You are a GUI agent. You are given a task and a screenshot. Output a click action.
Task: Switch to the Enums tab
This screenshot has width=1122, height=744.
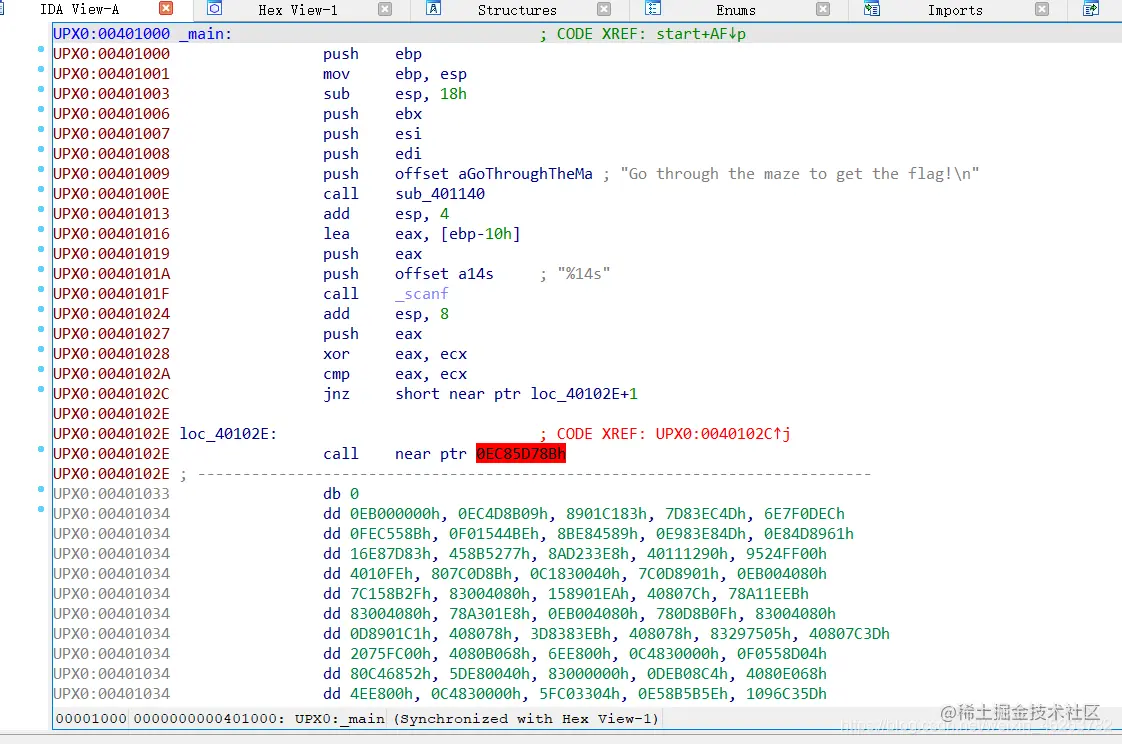pyautogui.click(x=736, y=10)
